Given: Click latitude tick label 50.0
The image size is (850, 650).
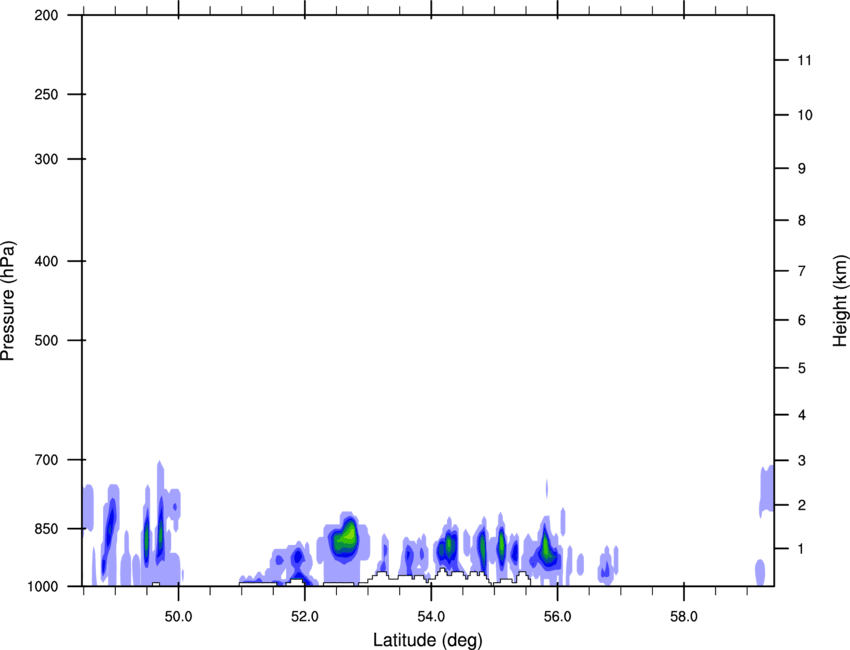Looking at the screenshot, I should tap(178, 617).
